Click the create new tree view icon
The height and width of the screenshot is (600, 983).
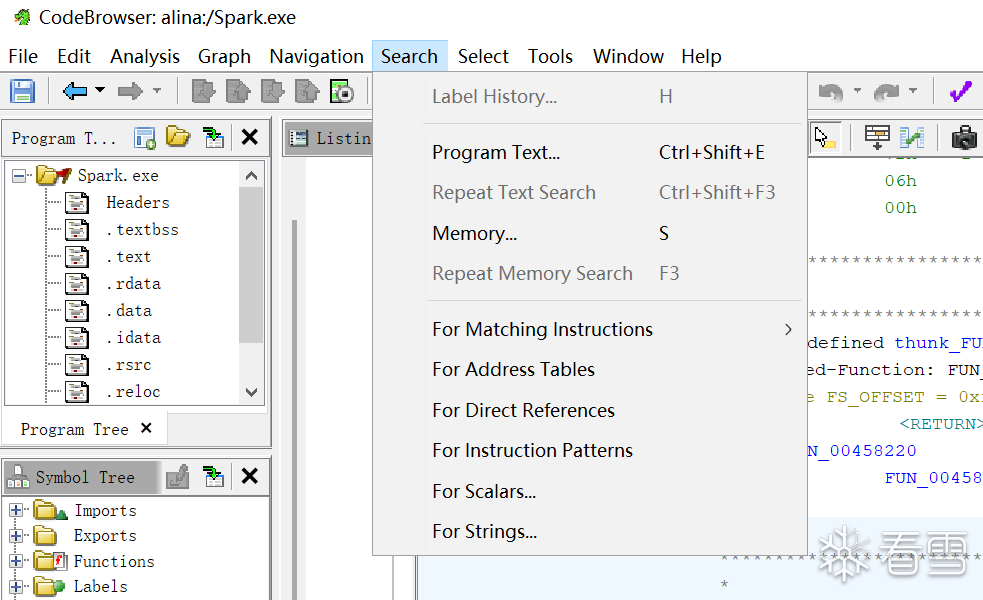click(x=145, y=138)
